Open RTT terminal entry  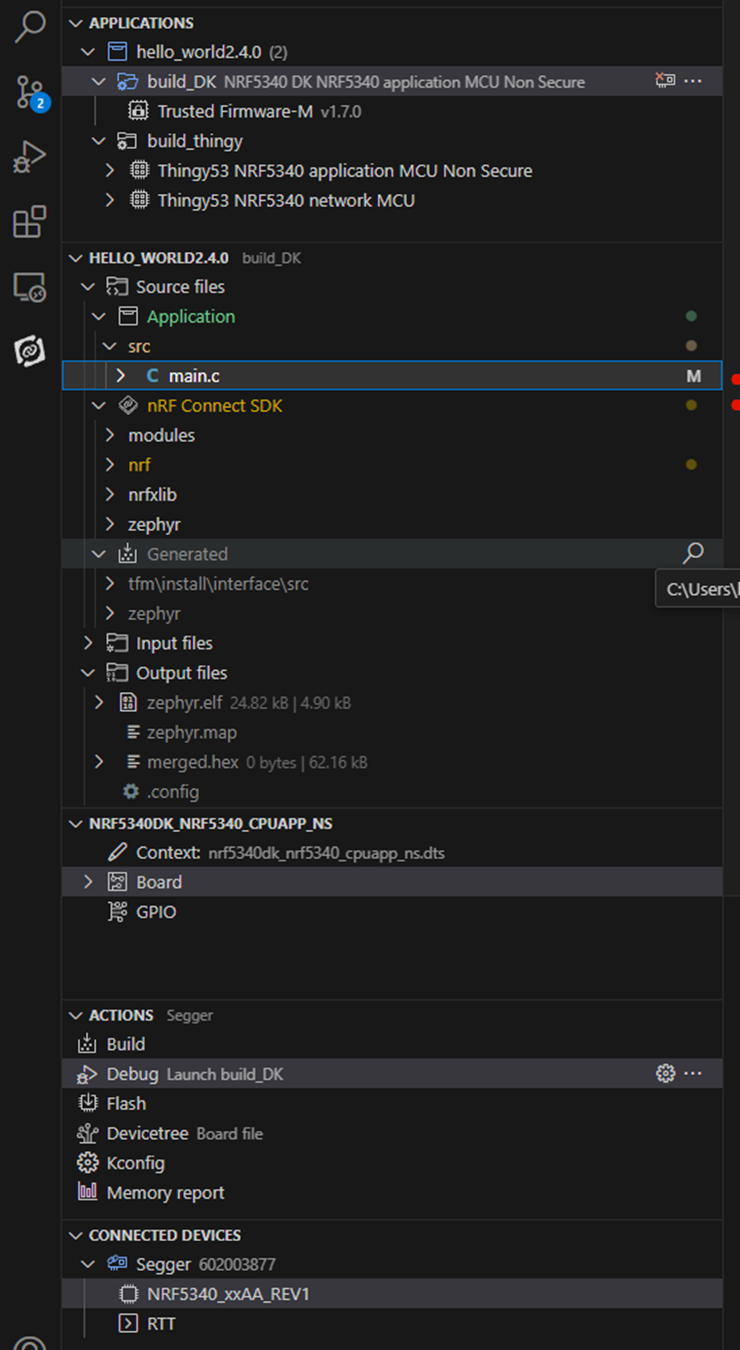coord(392,1323)
